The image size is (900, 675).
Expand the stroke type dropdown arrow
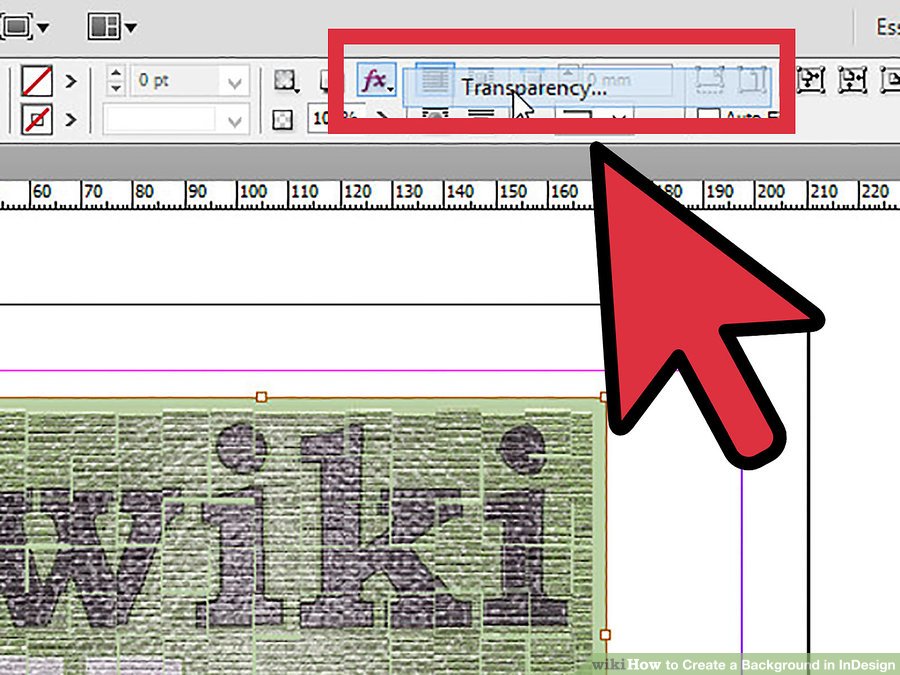pyautogui.click(x=234, y=120)
